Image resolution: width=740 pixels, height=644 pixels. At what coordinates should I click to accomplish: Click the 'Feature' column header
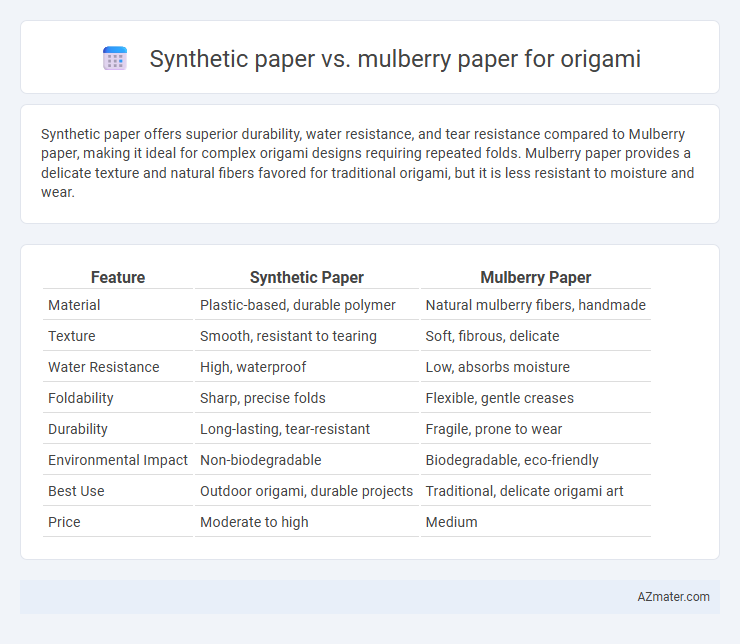(x=118, y=277)
